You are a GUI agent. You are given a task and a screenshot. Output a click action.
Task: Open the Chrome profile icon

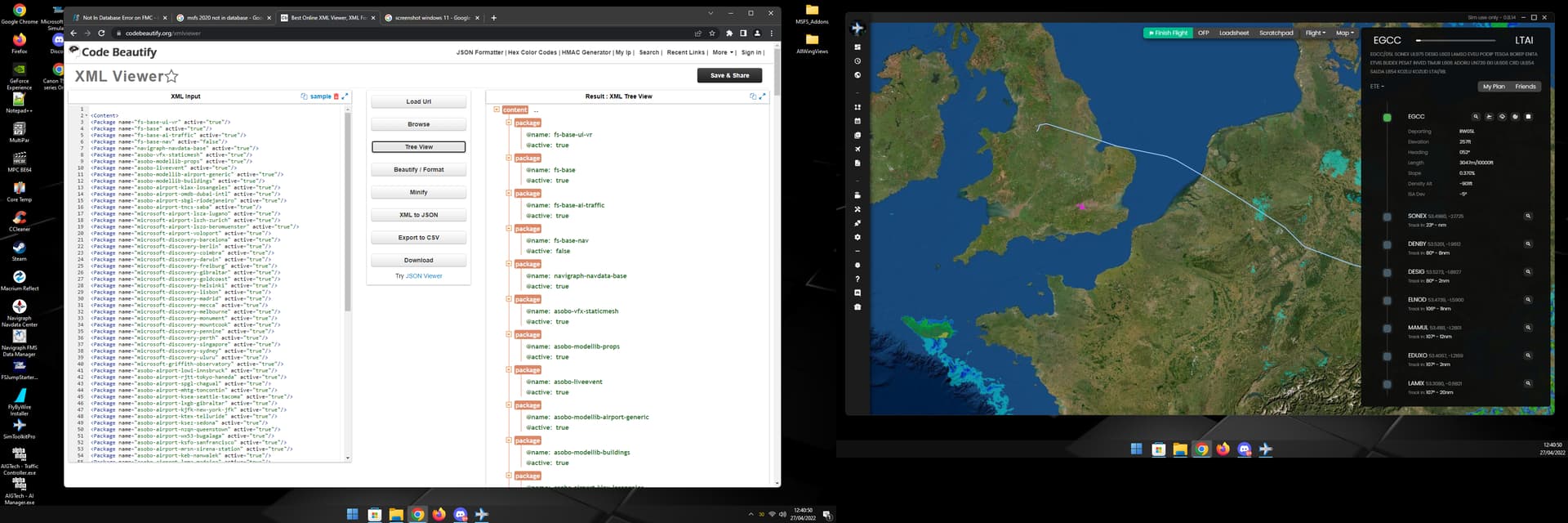[x=757, y=34]
